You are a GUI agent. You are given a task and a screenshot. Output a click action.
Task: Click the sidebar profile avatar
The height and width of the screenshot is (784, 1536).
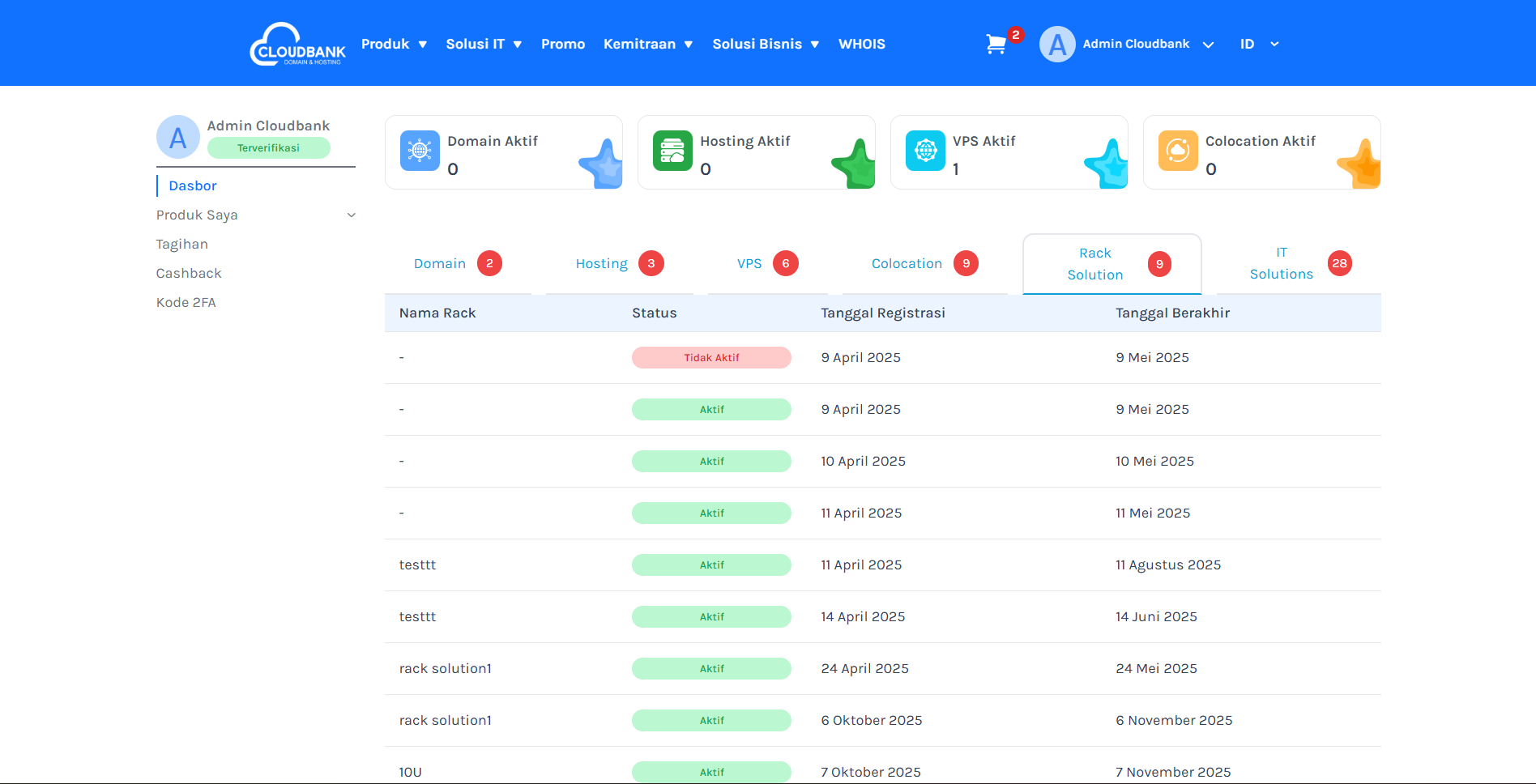click(x=177, y=137)
